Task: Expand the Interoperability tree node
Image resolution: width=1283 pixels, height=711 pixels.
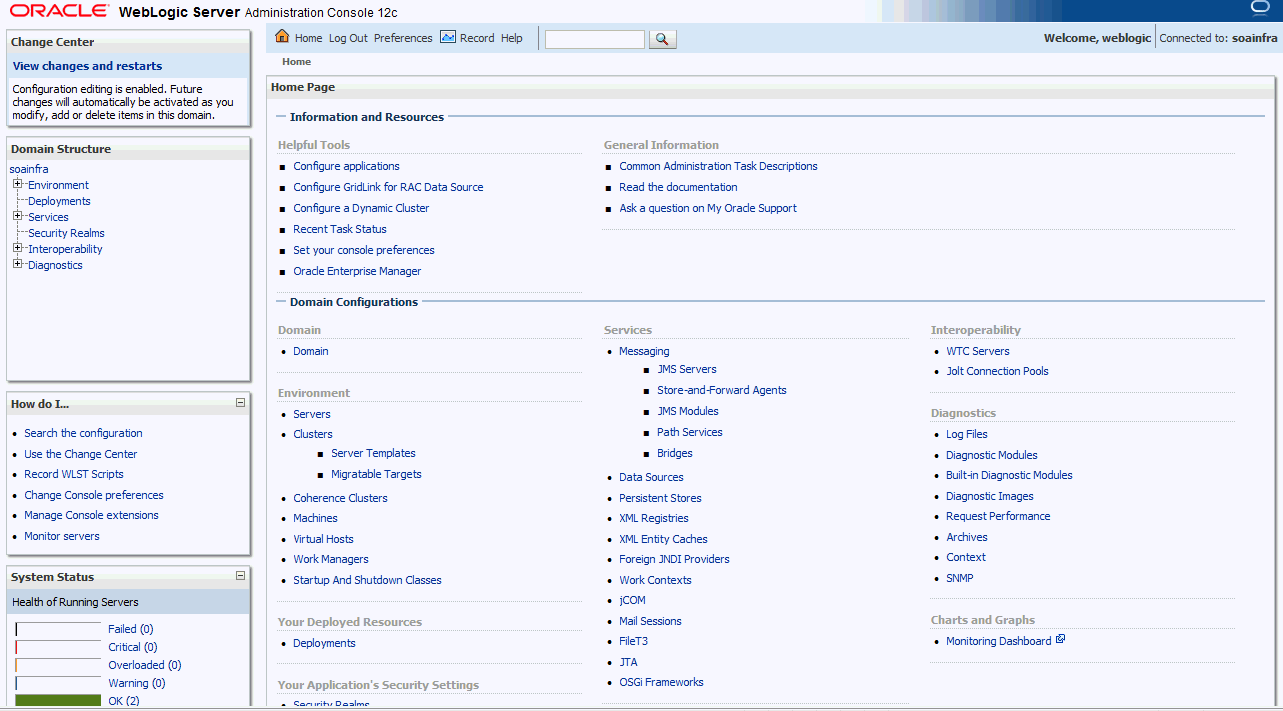Action: [17, 248]
